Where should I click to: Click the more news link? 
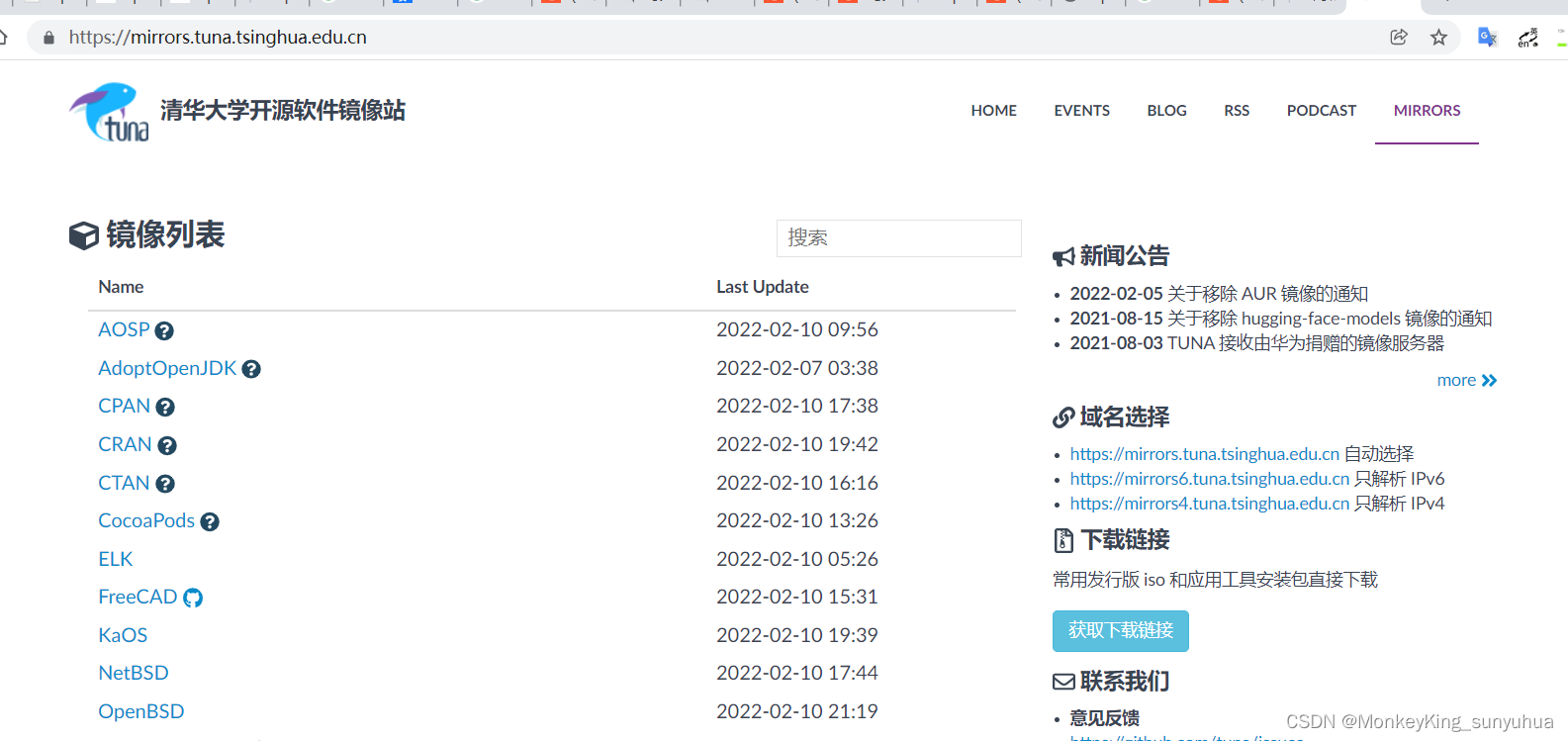(x=1467, y=380)
